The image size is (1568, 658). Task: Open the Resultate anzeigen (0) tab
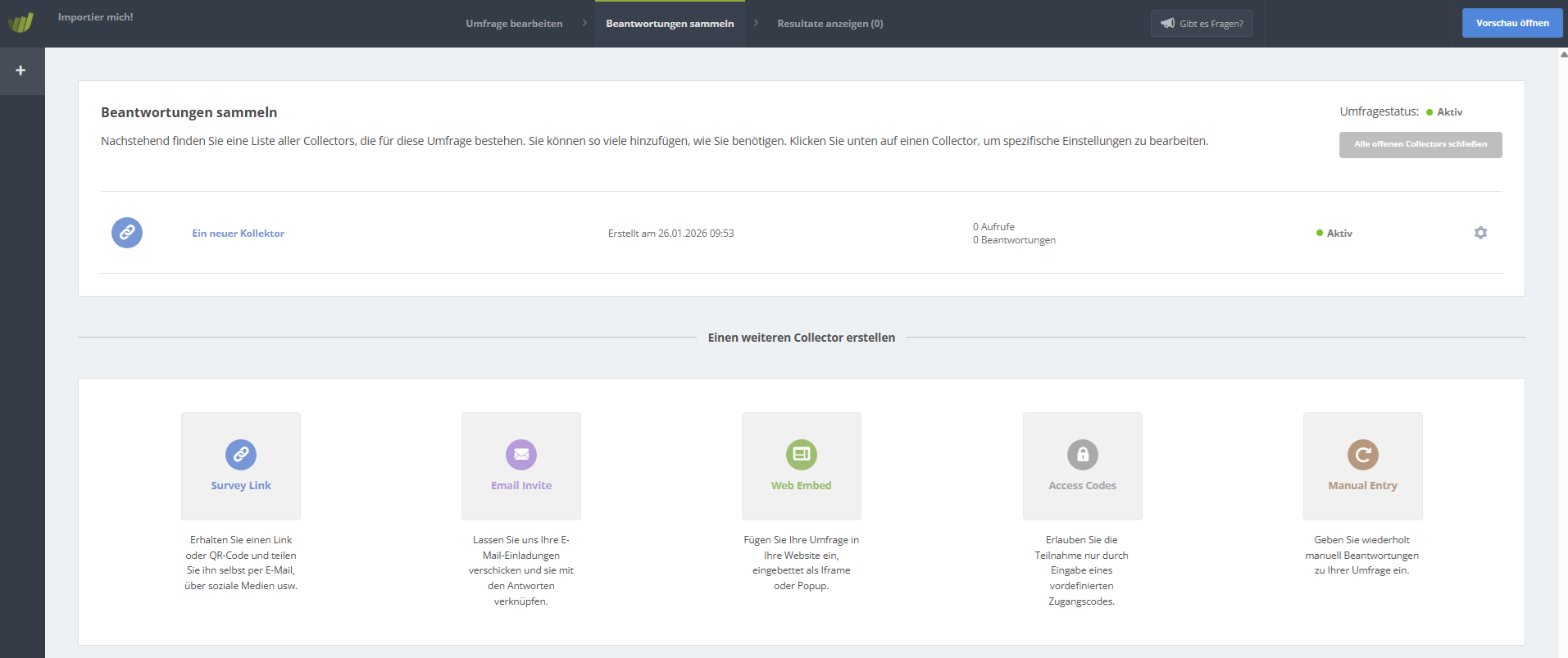(x=829, y=24)
